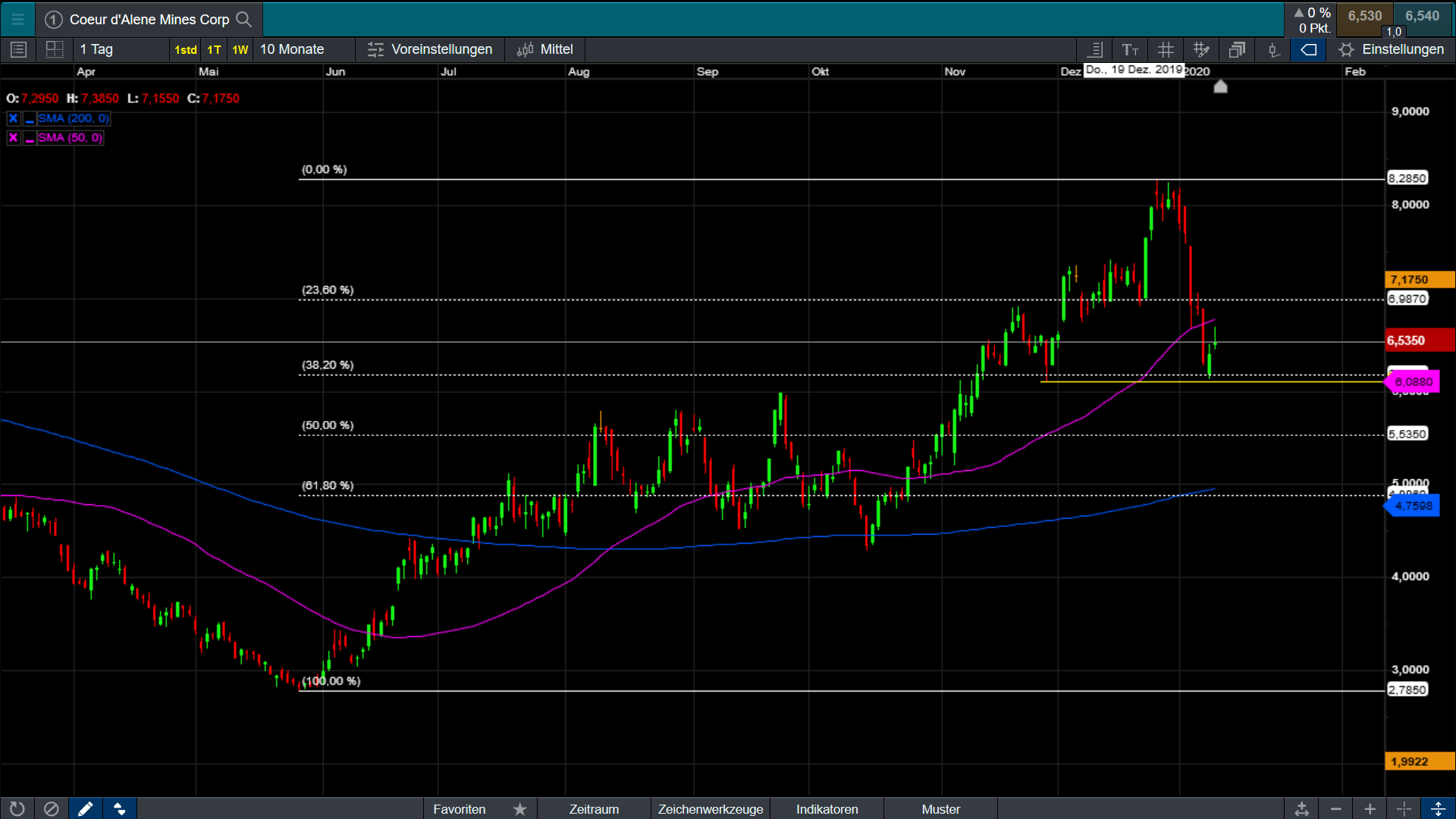The image size is (1456, 819).
Task: Click the search magnifier next to instrument name
Action: point(243,19)
